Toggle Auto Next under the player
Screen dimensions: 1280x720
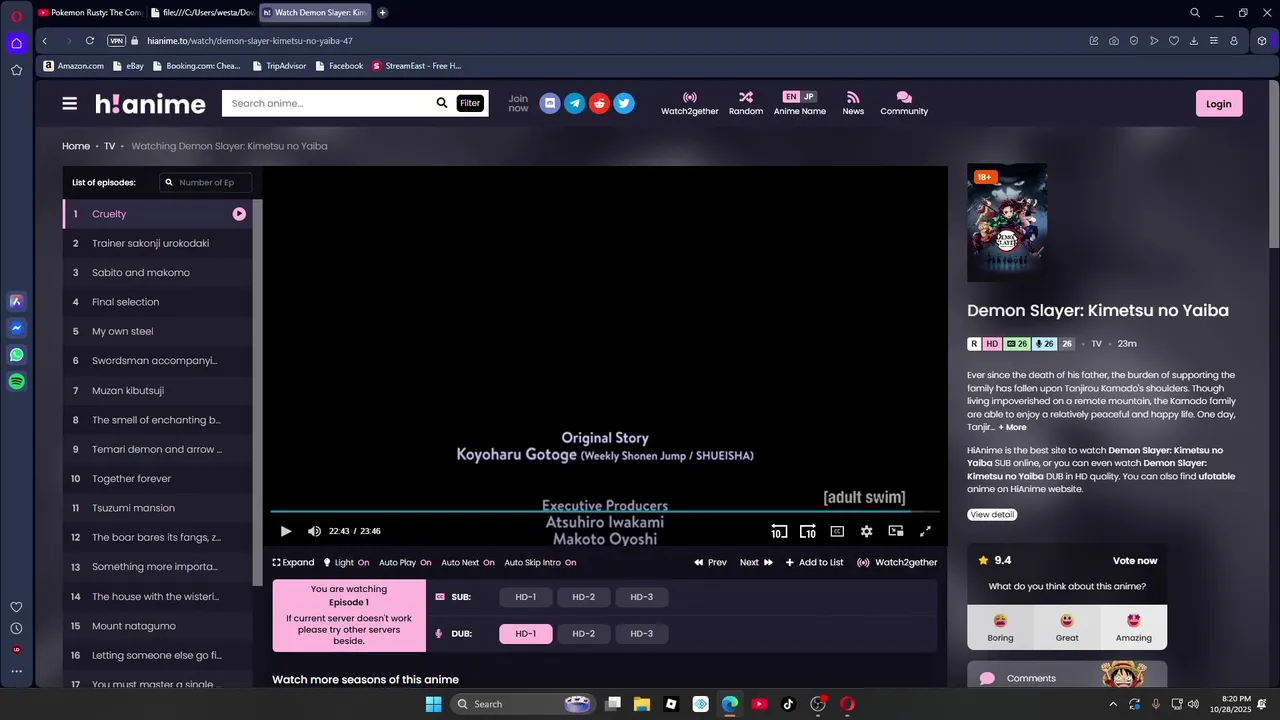pos(468,562)
